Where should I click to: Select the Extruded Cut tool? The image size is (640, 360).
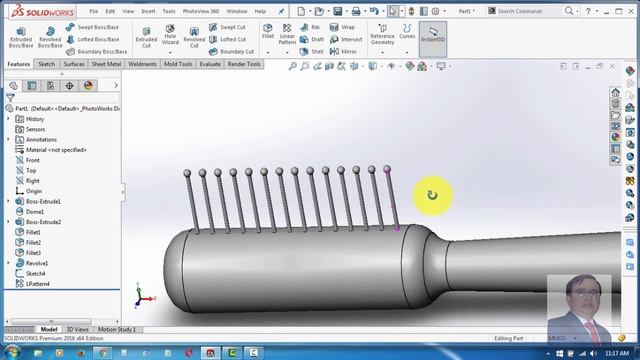coord(146,37)
